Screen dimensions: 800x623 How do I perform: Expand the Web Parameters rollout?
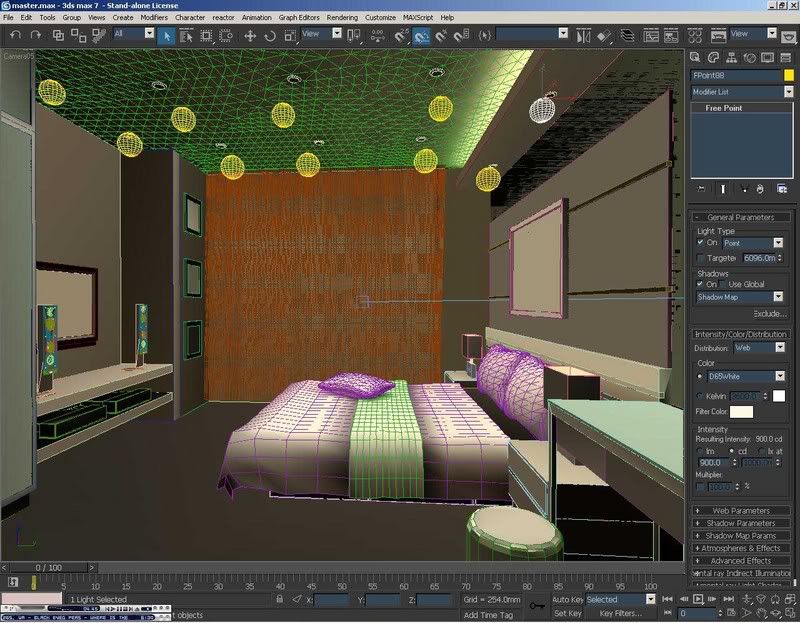[x=741, y=511]
